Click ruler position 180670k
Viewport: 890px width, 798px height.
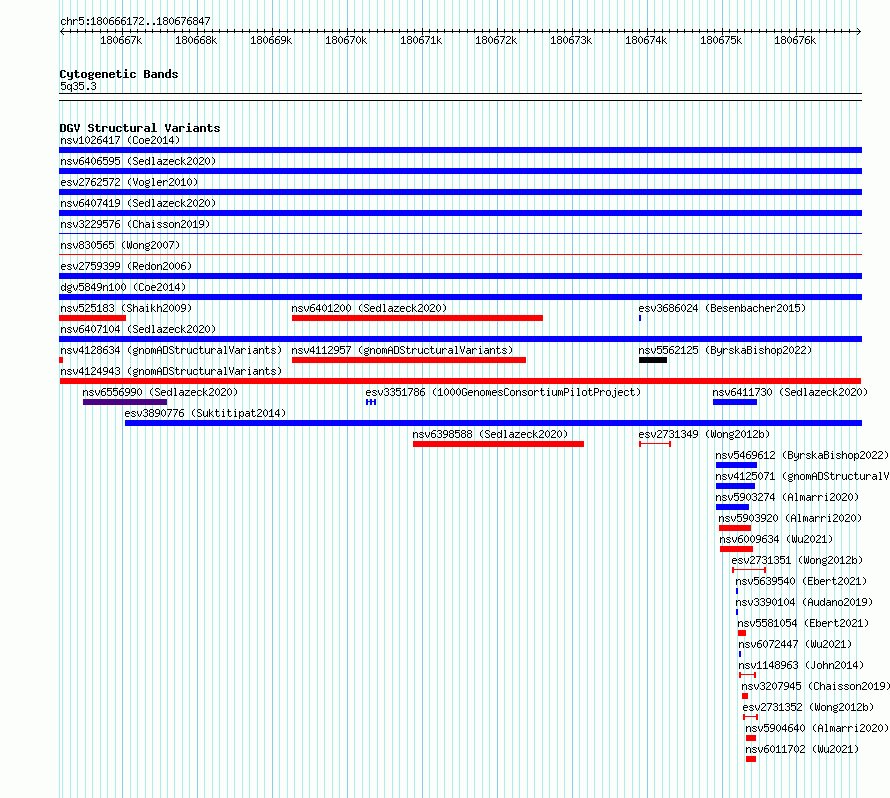346,40
